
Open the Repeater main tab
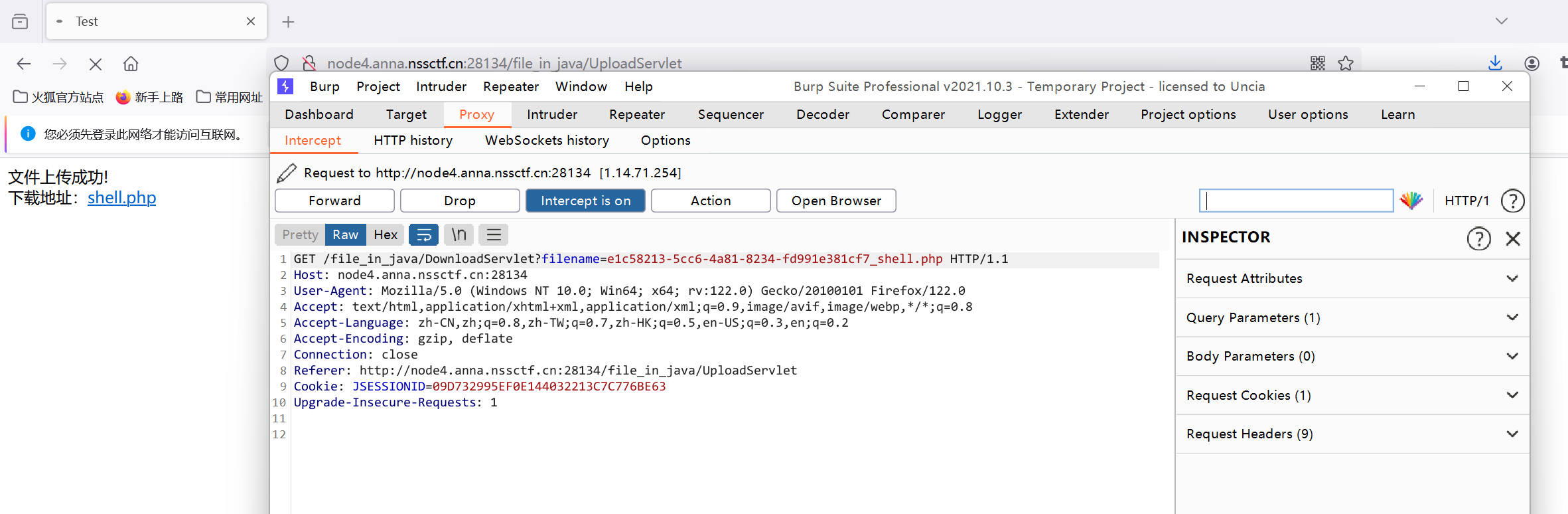(636, 114)
